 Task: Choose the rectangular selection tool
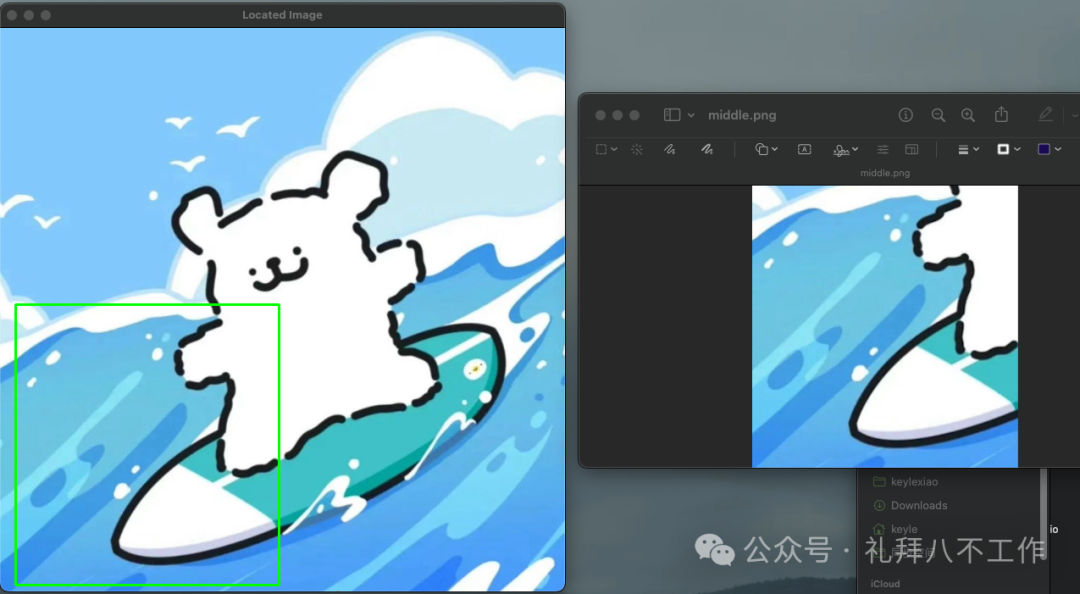click(601, 149)
